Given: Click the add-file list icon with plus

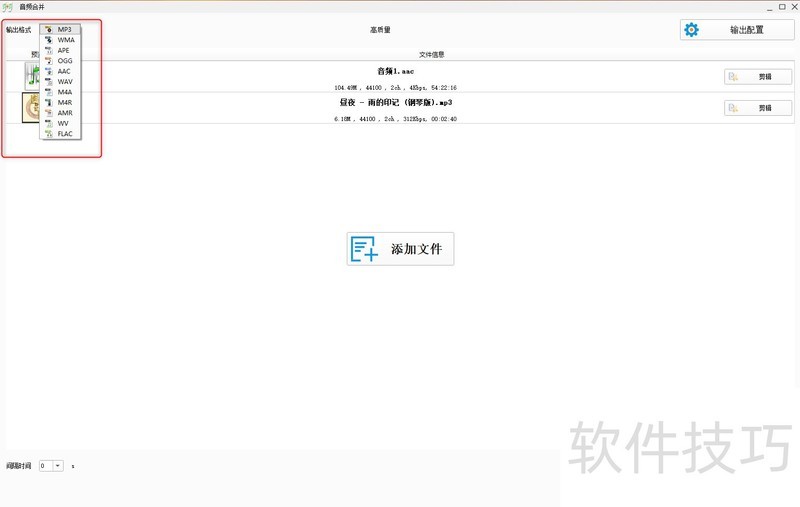Looking at the screenshot, I should tap(364, 249).
